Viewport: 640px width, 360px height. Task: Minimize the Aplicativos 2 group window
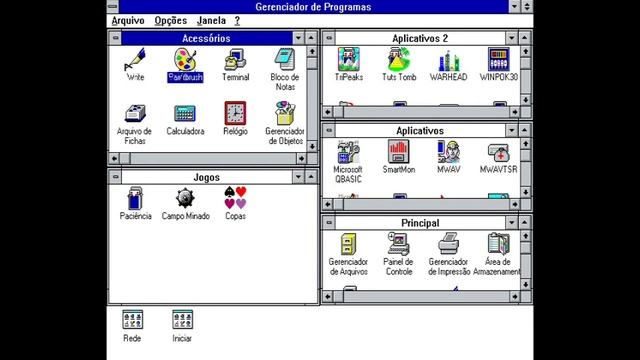(x=512, y=38)
